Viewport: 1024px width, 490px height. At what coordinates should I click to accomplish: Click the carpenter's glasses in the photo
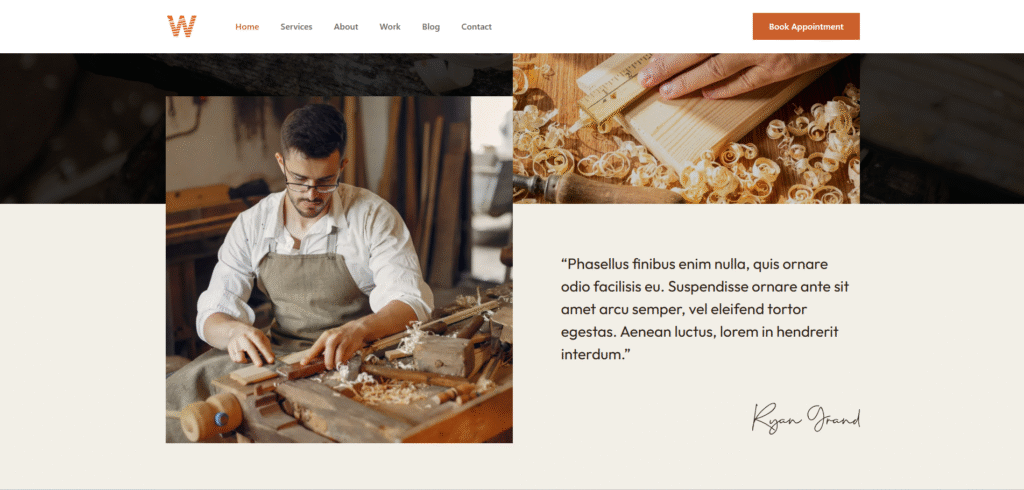coord(312,183)
